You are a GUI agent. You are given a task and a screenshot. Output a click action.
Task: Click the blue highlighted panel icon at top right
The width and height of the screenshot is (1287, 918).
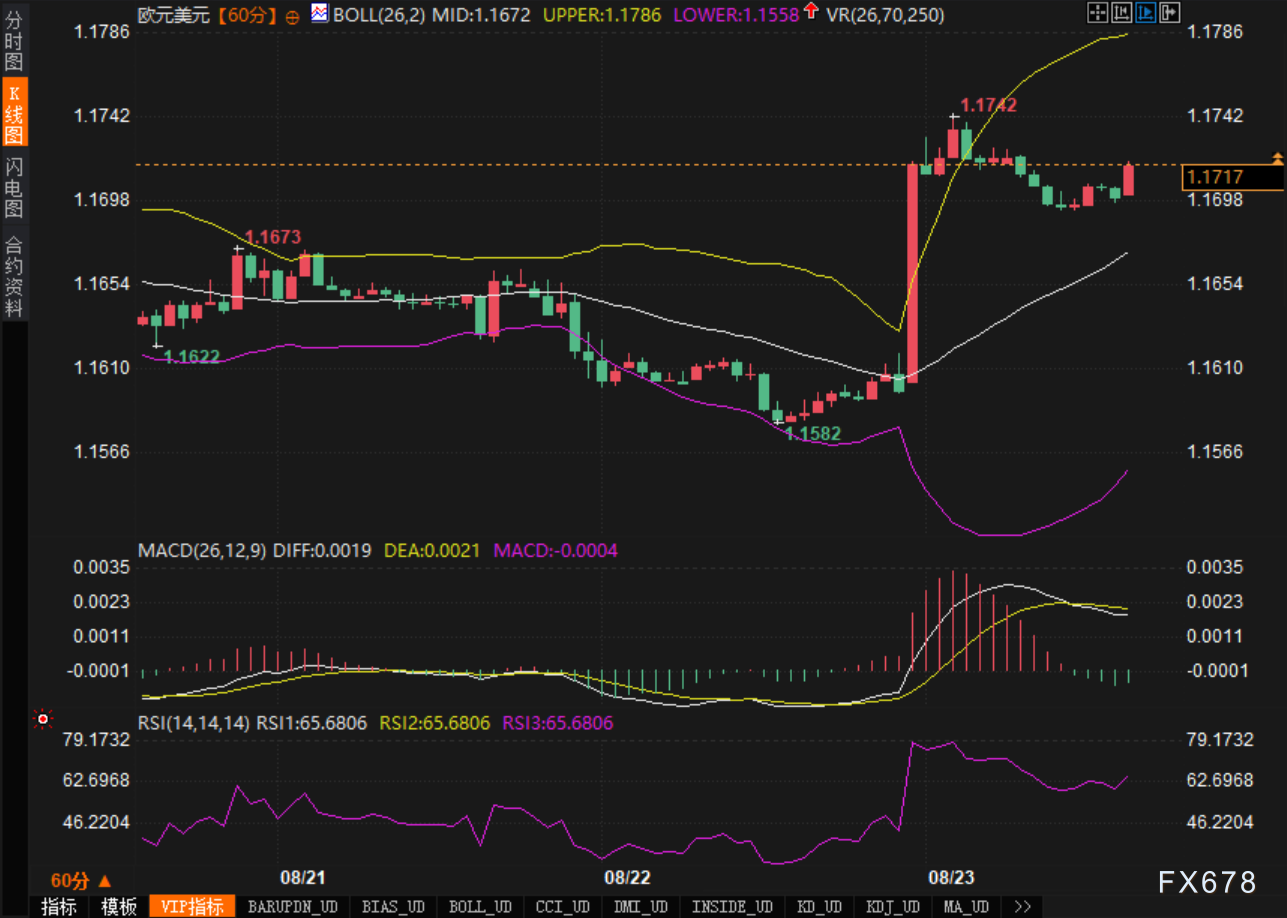(x=1146, y=13)
